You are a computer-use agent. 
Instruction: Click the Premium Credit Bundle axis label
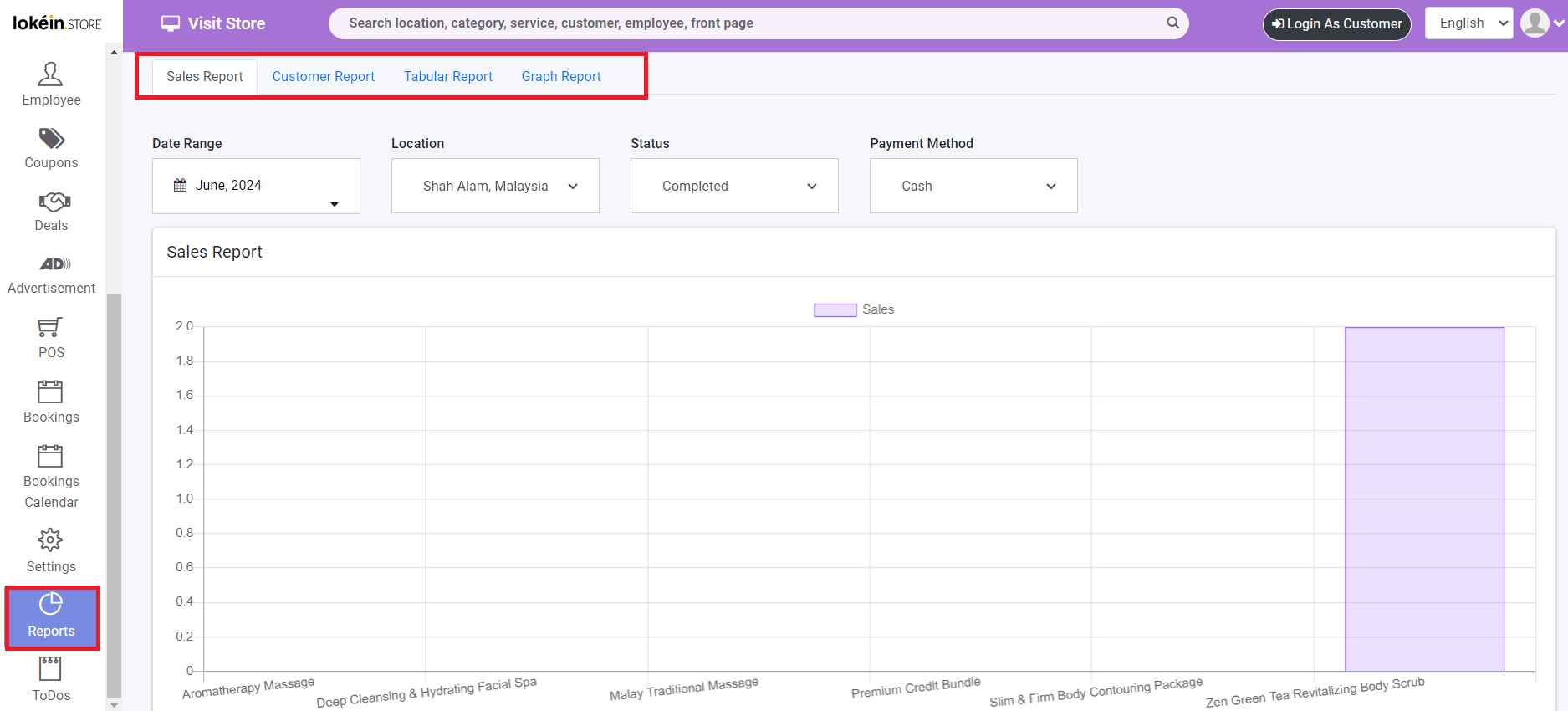916,688
